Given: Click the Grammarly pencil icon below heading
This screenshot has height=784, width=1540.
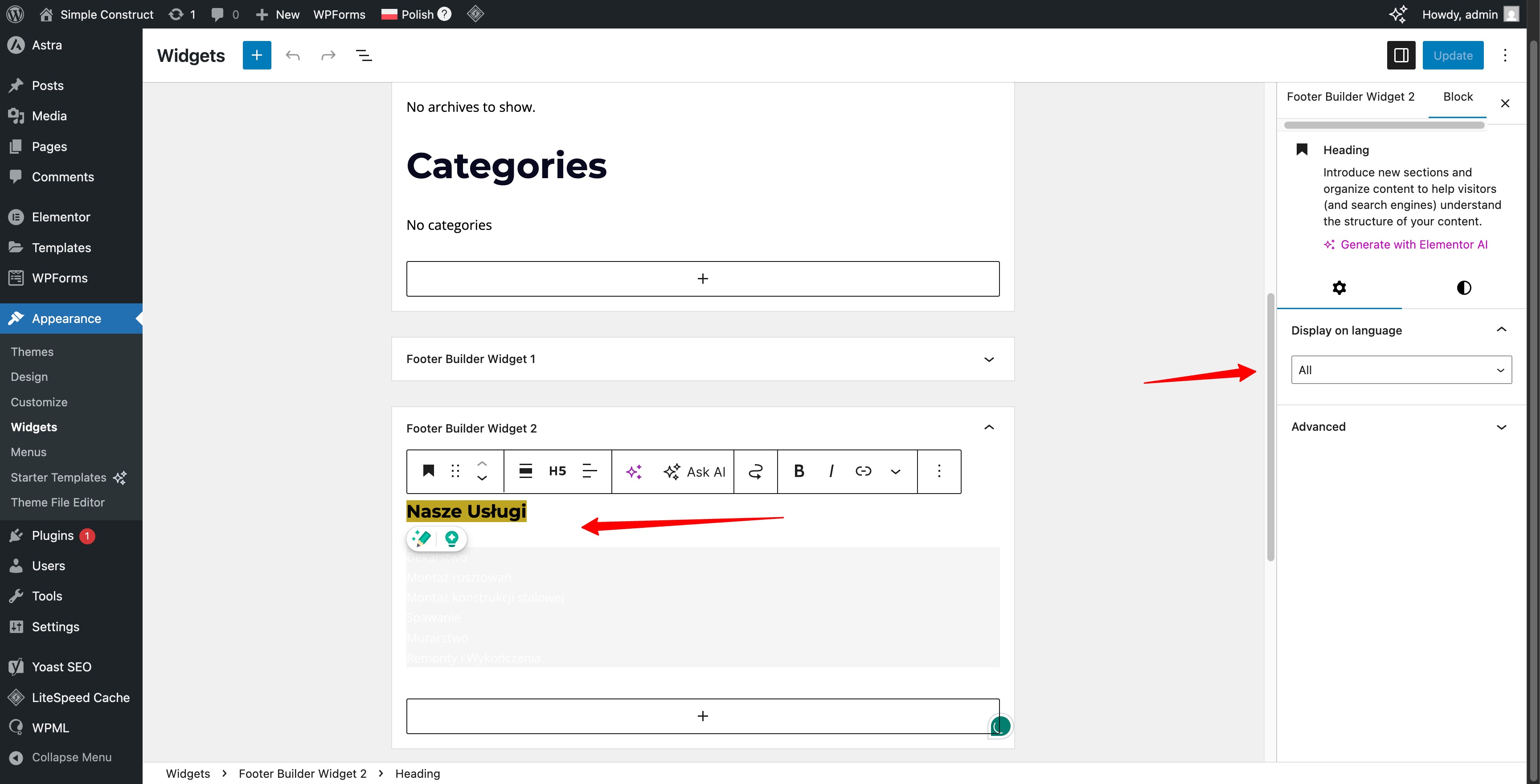Looking at the screenshot, I should (x=422, y=539).
